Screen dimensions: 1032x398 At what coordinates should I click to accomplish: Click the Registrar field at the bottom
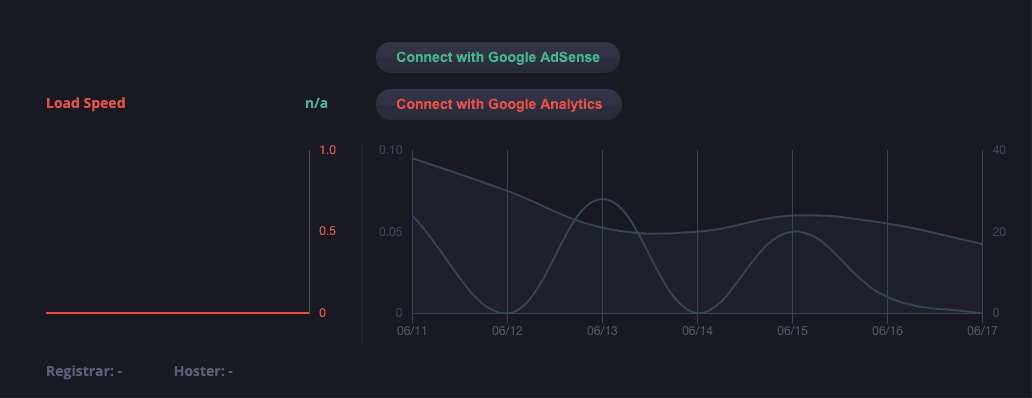click(x=84, y=371)
